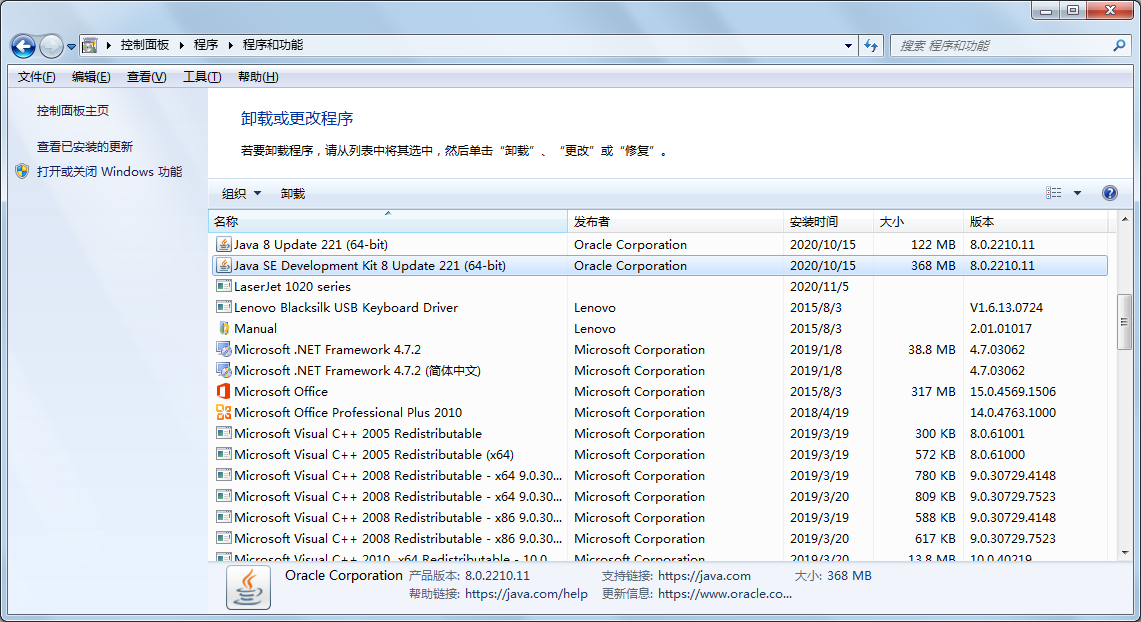The width and height of the screenshot is (1141, 622).
Task: Click the search magnifier icon
Action: coord(1119,45)
